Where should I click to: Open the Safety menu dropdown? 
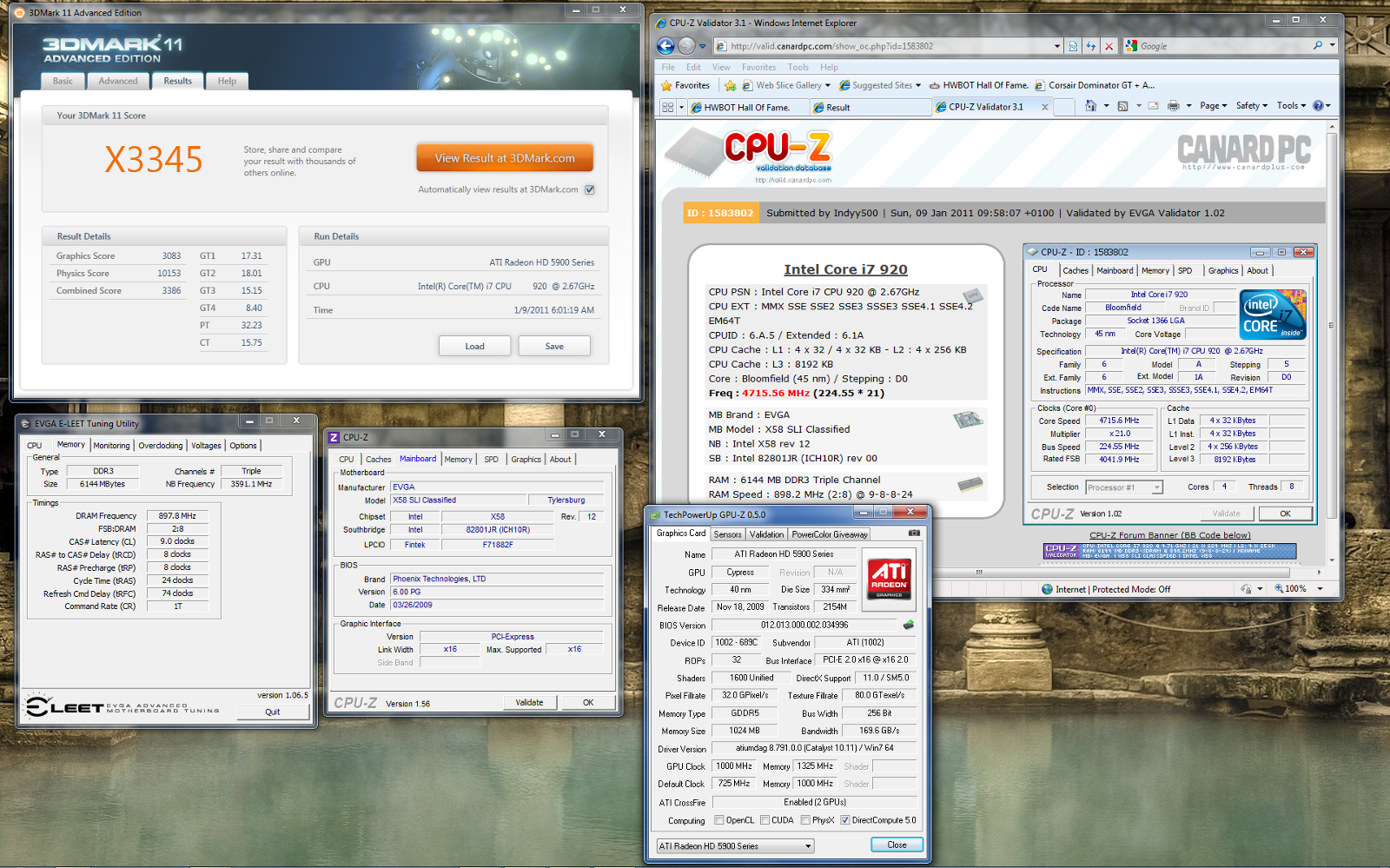tap(1251, 106)
